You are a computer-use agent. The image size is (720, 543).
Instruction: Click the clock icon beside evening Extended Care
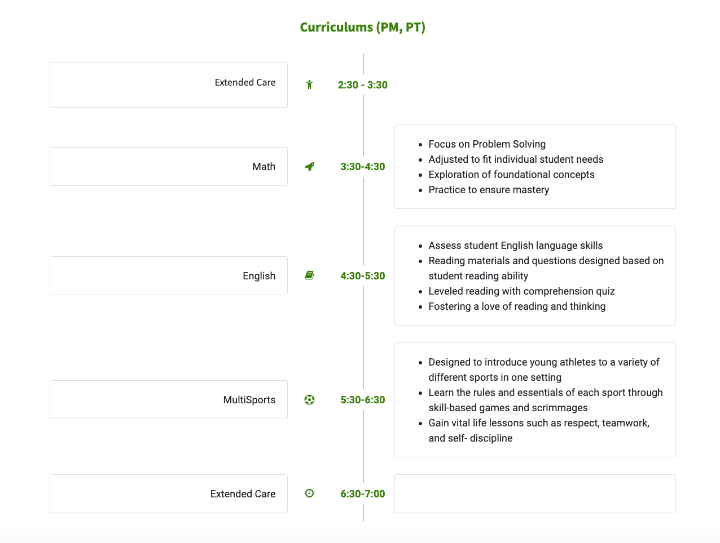tap(309, 493)
